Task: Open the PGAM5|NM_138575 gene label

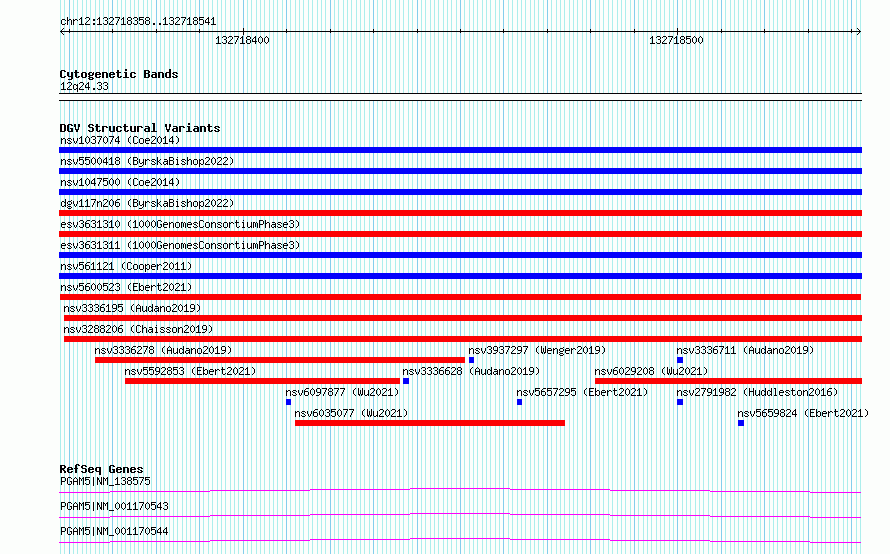Action: [105, 481]
